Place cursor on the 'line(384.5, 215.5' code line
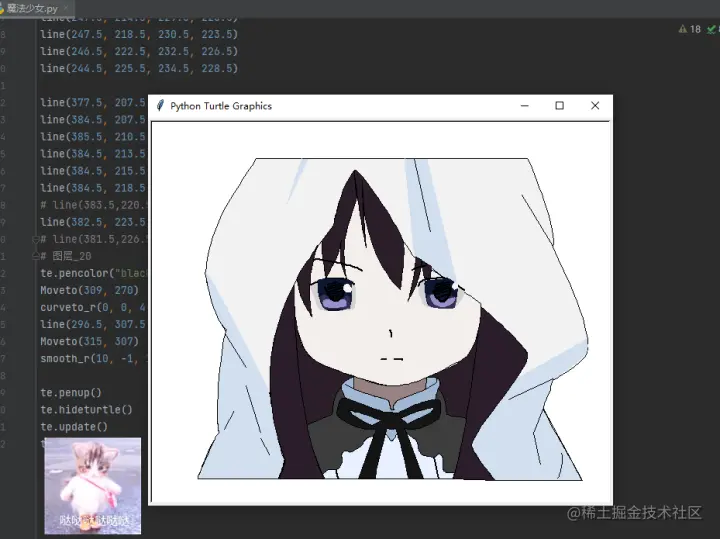Screen dimensions: 720x539 93,171
